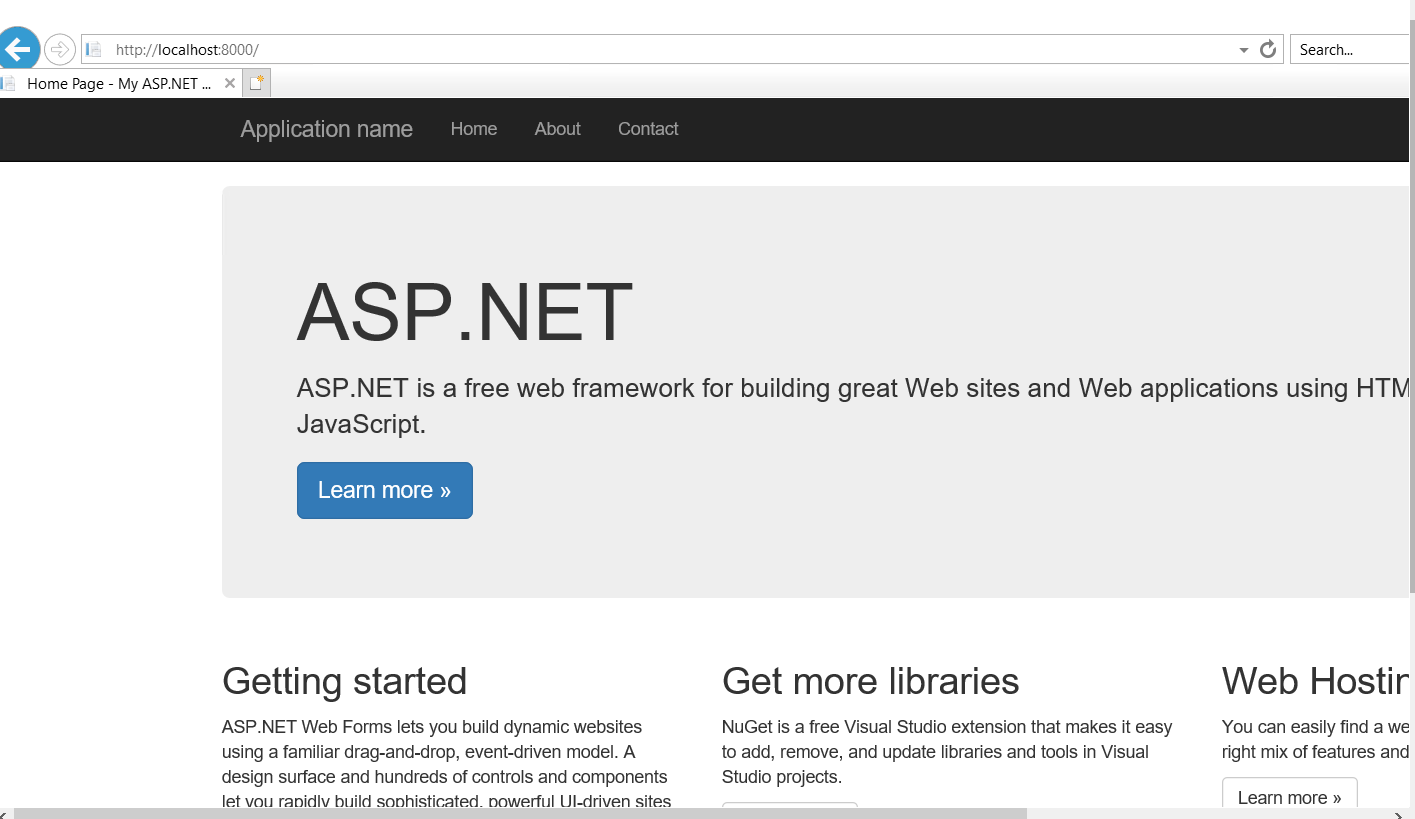The width and height of the screenshot is (1415, 819).
Task: Click the 'ASP.NET is a free web framework' text
Action: pos(853,406)
